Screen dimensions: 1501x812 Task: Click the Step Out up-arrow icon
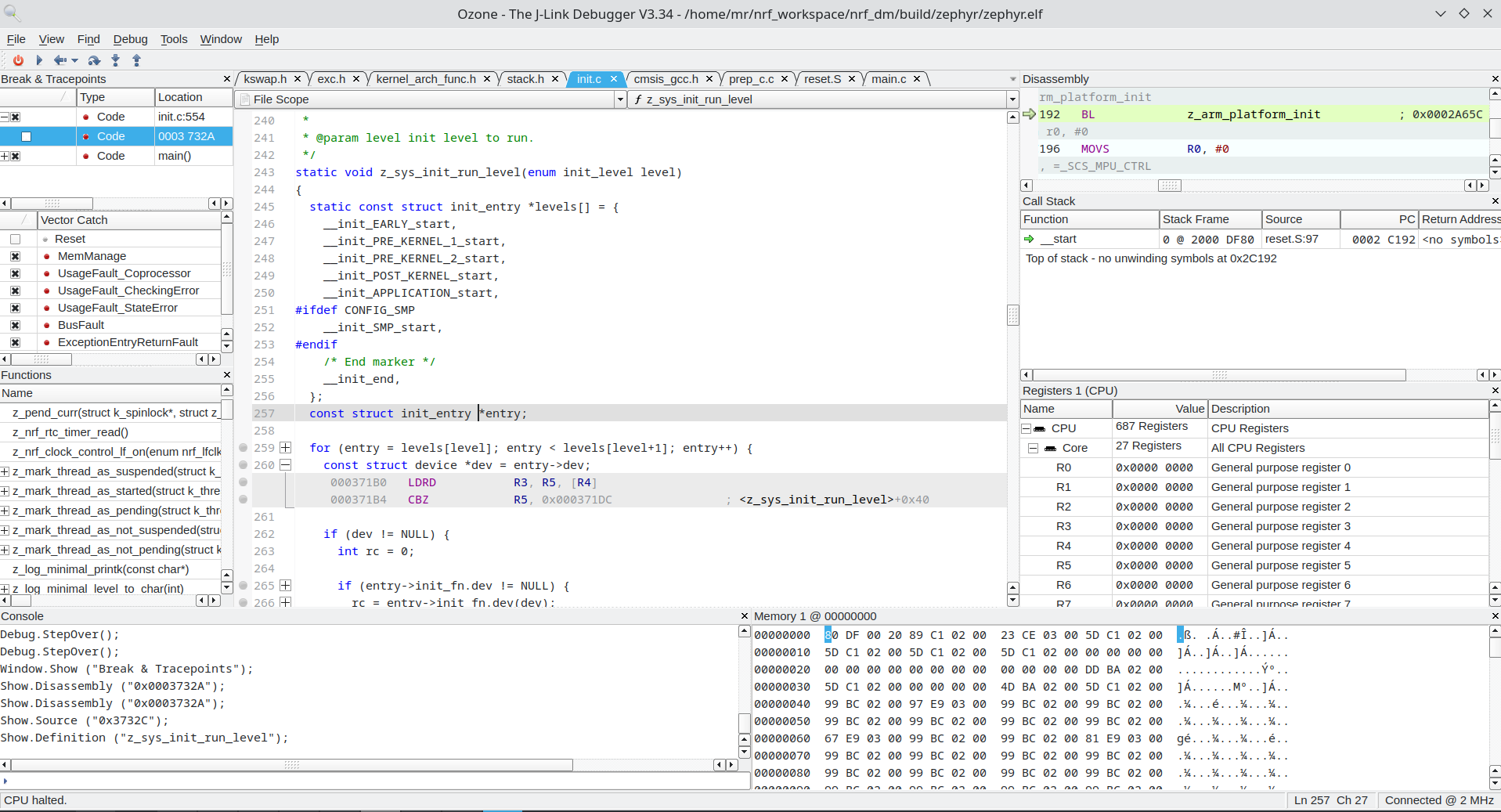[x=136, y=60]
